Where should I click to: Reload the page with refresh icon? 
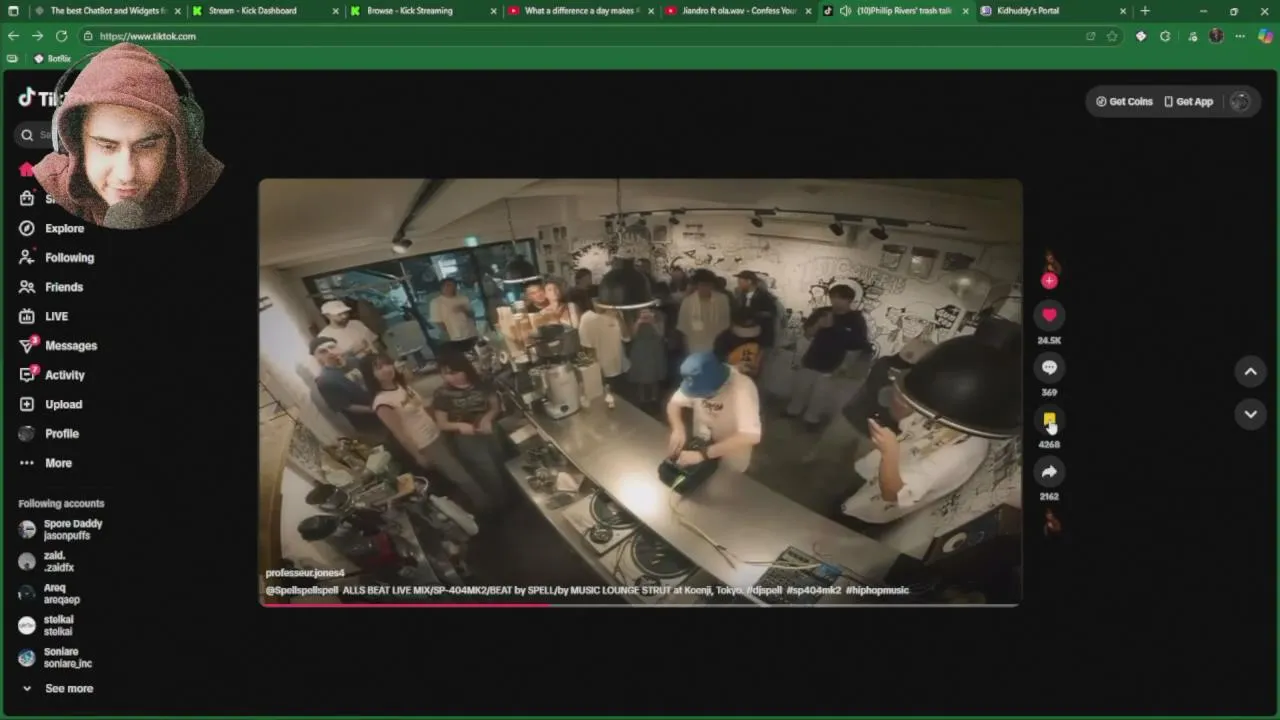[x=61, y=36]
